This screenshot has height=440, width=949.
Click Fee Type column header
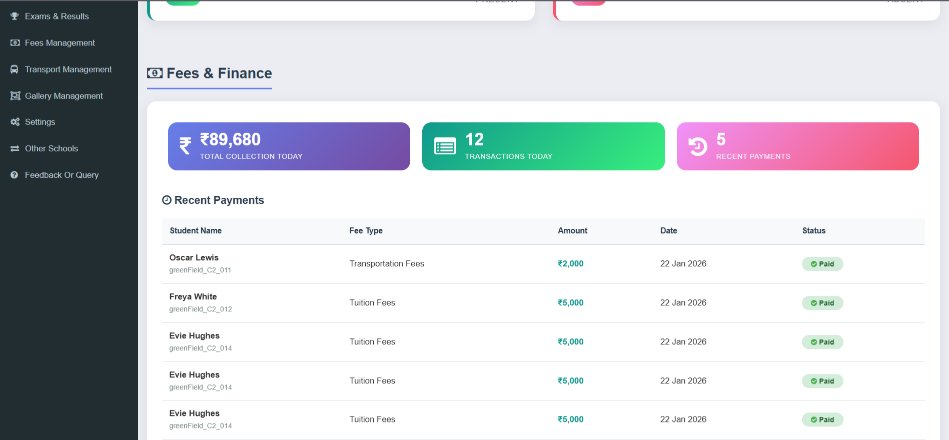pyautogui.click(x=366, y=231)
